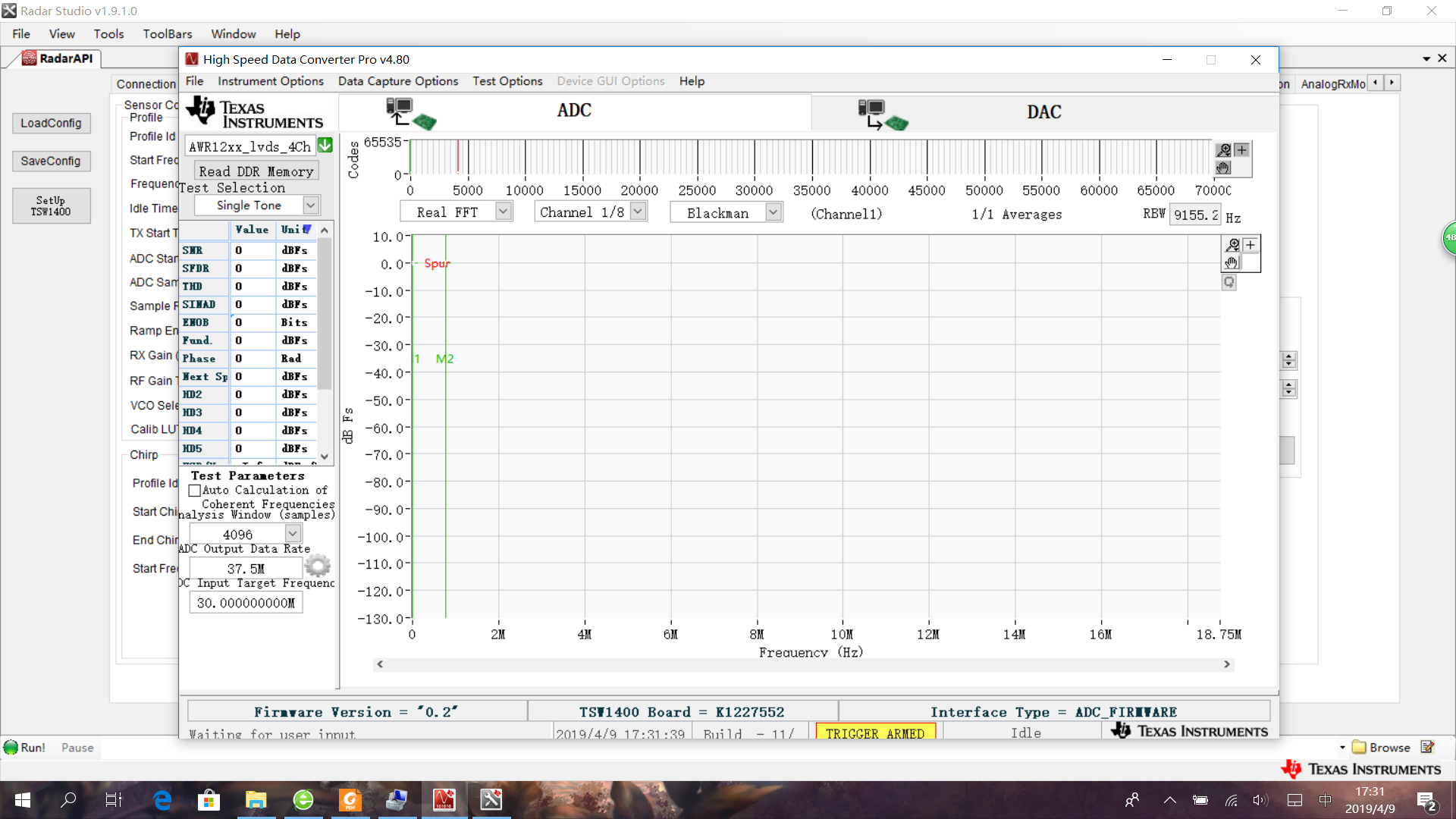This screenshot has height=819, width=1456.
Task: Click the tab scroll-right arrow next to AnalogRxMo
Action: pyautogui.click(x=1392, y=83)
